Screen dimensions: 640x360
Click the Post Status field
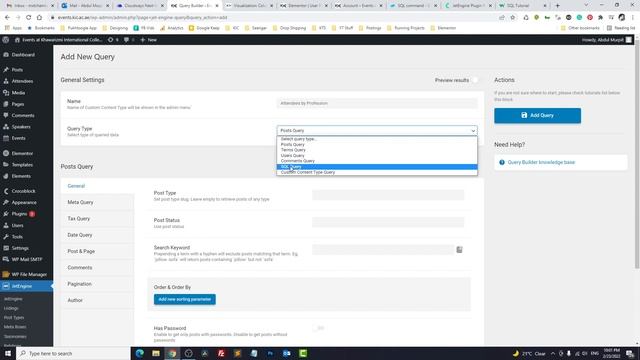(x=388, y=222)
